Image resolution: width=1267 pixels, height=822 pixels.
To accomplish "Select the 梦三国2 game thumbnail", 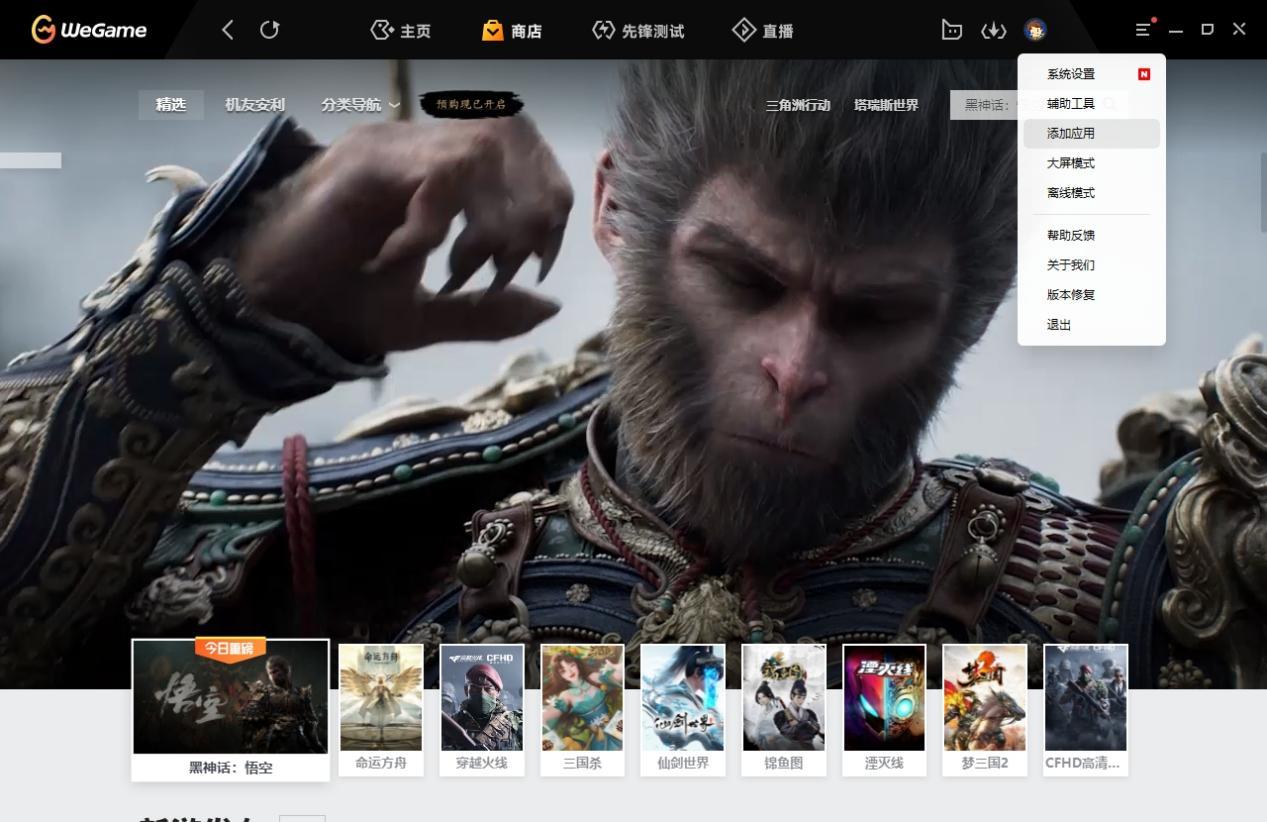I will [x=985, y=709].
